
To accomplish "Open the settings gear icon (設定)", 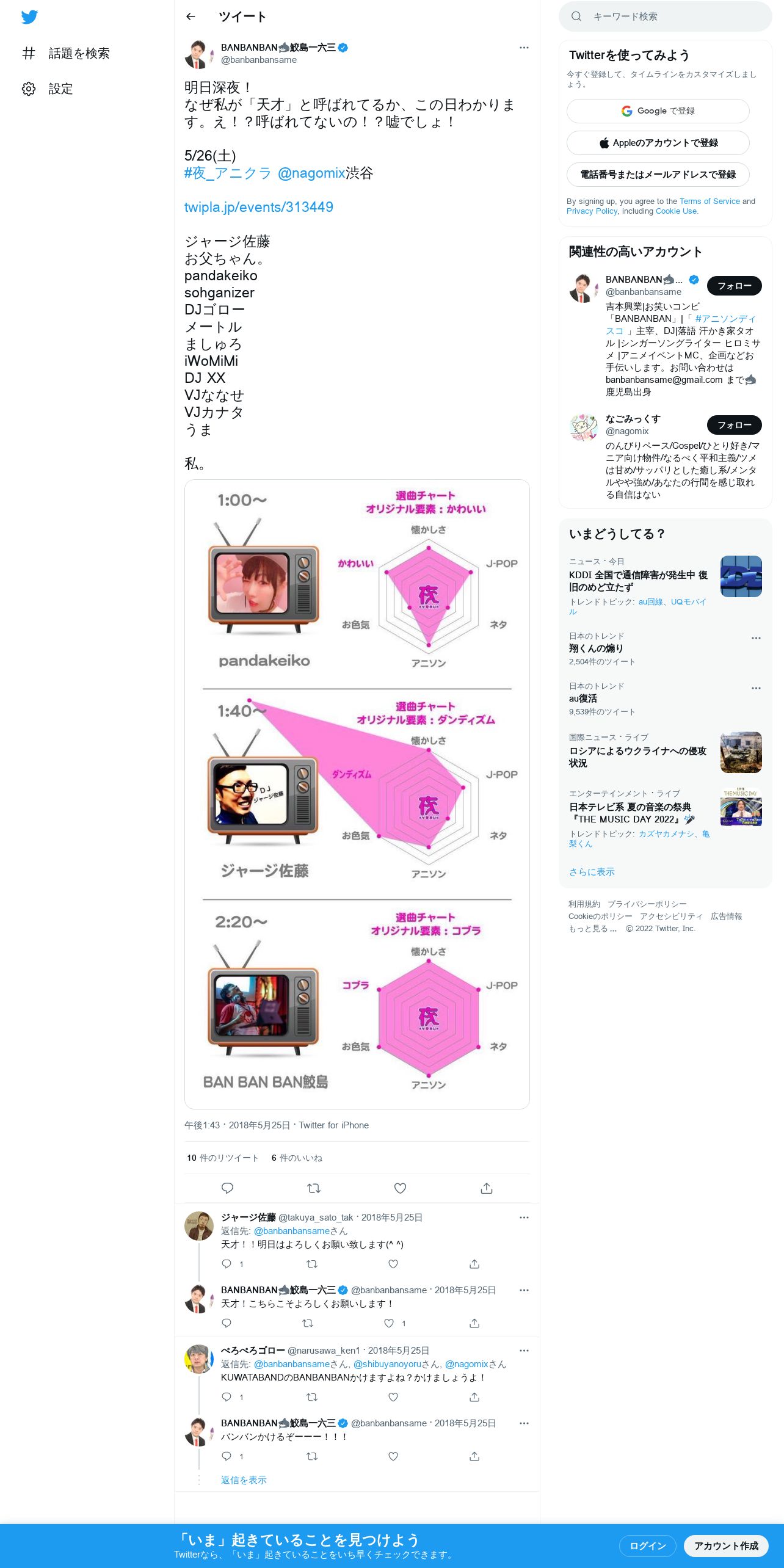I will coord(29,89).
